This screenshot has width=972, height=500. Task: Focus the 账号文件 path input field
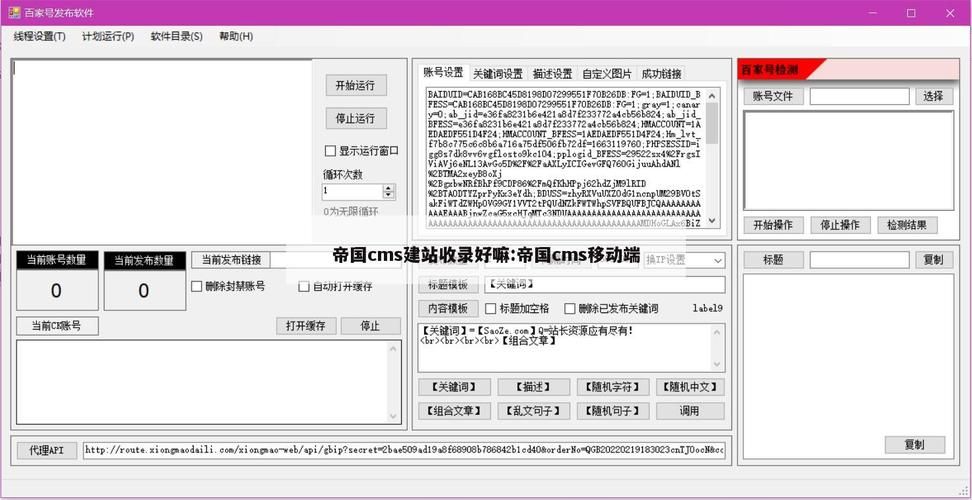859,96
